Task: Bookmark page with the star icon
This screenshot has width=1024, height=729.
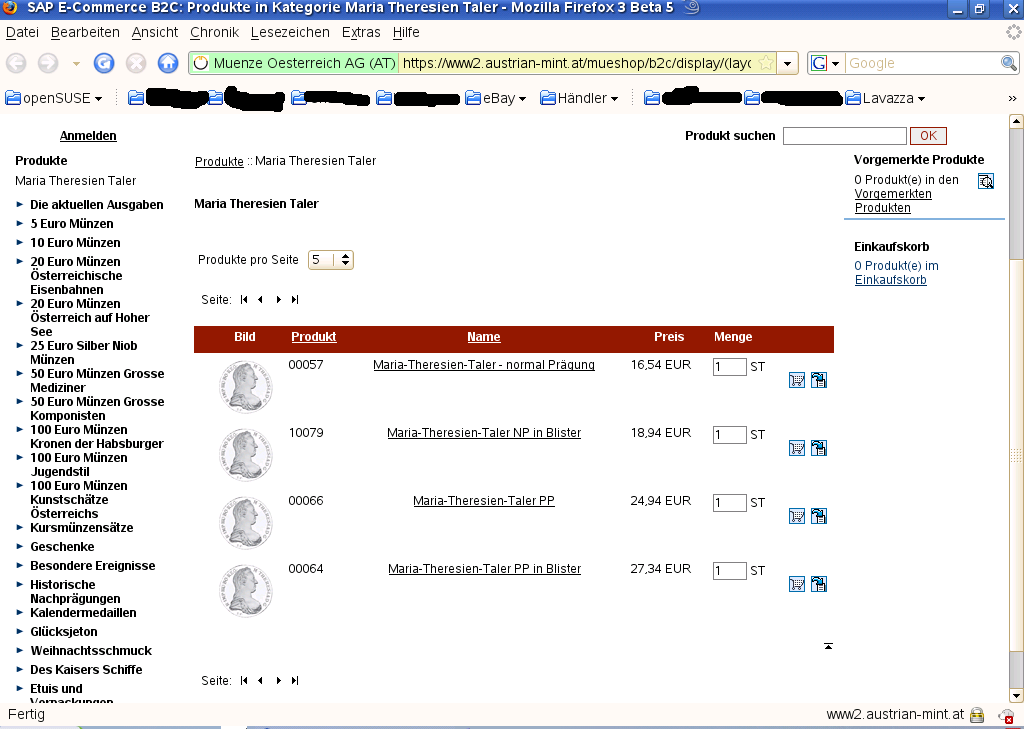Action: click(766, 63)
